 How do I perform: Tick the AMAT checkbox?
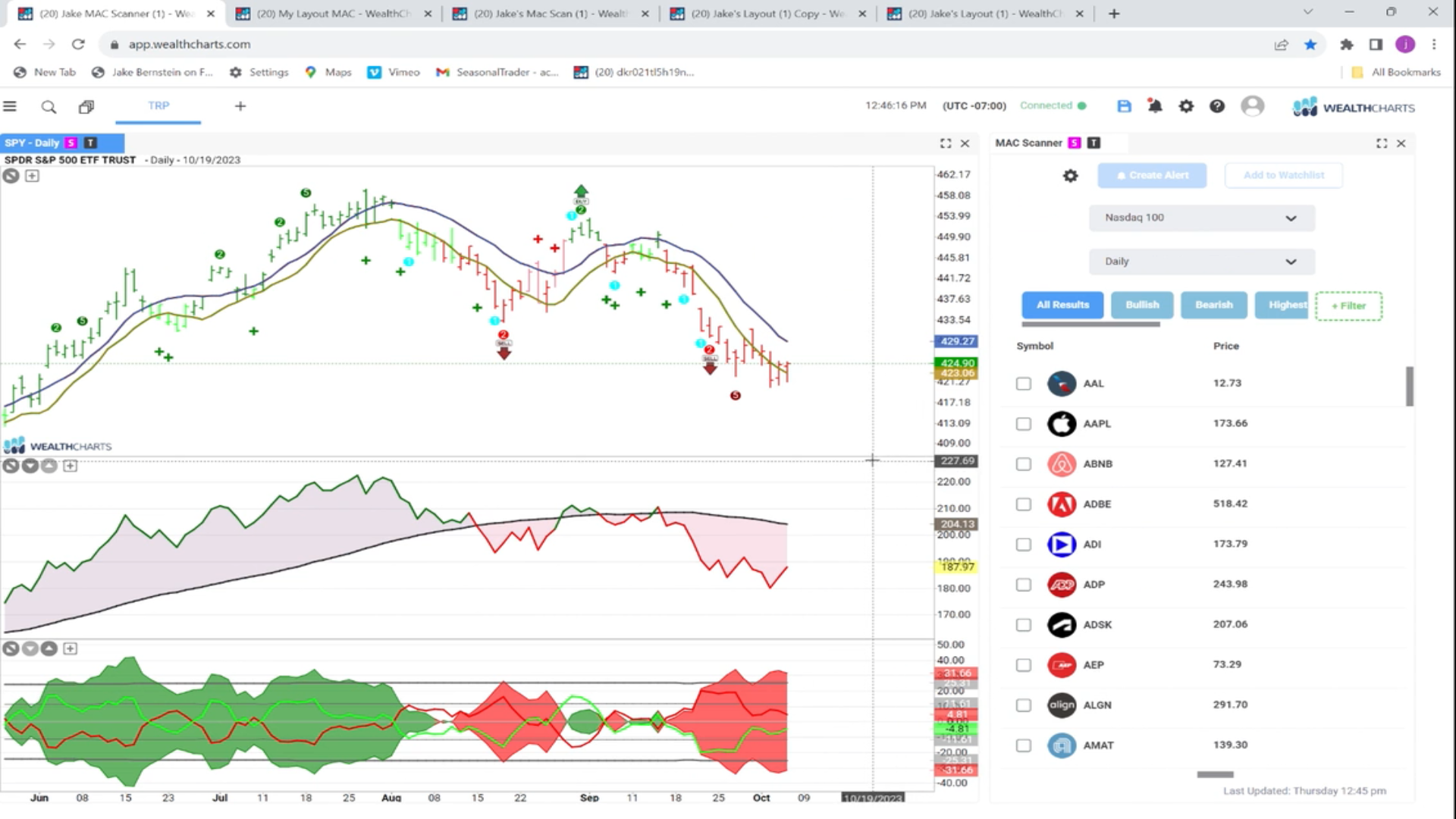[1024, 745]
